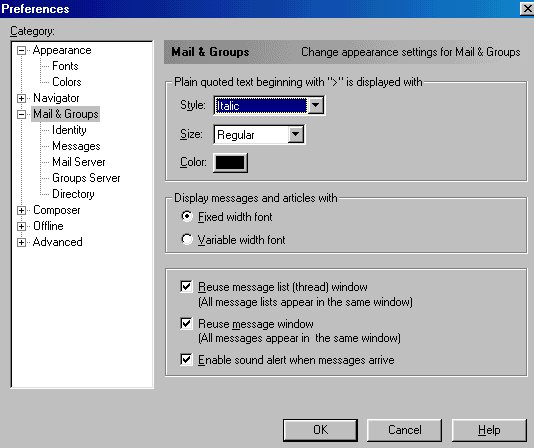Toggle the Reuse message window checkbox
Viewport: 534px width, 448px height.
(x=186, y=323)
